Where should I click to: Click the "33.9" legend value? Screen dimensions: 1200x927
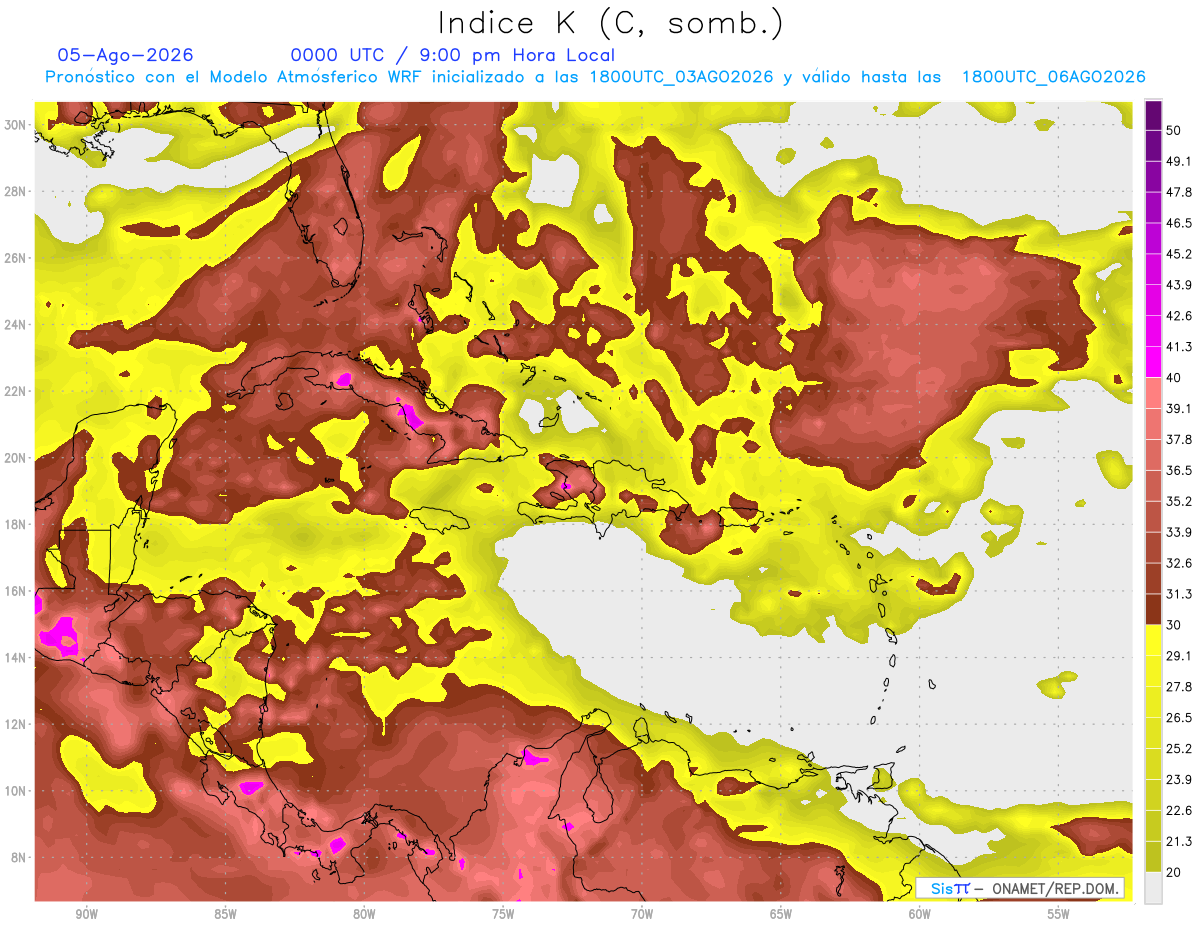[x=1180, y=532]
